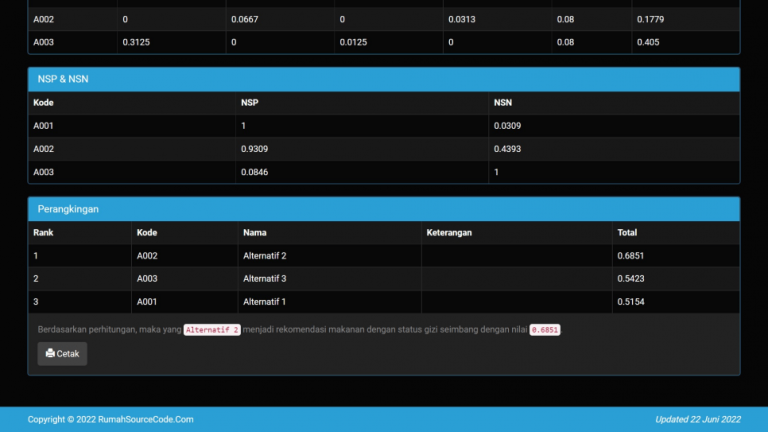Click total value 0.5154

pyautogui.click(x=631, y=302)
